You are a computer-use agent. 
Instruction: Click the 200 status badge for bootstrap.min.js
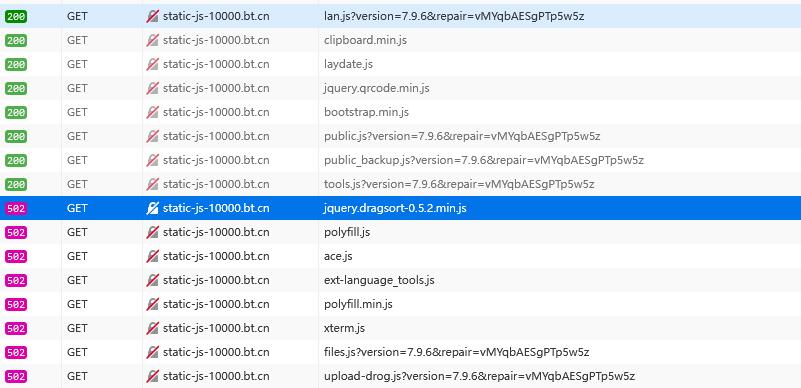tap(16, 112)
